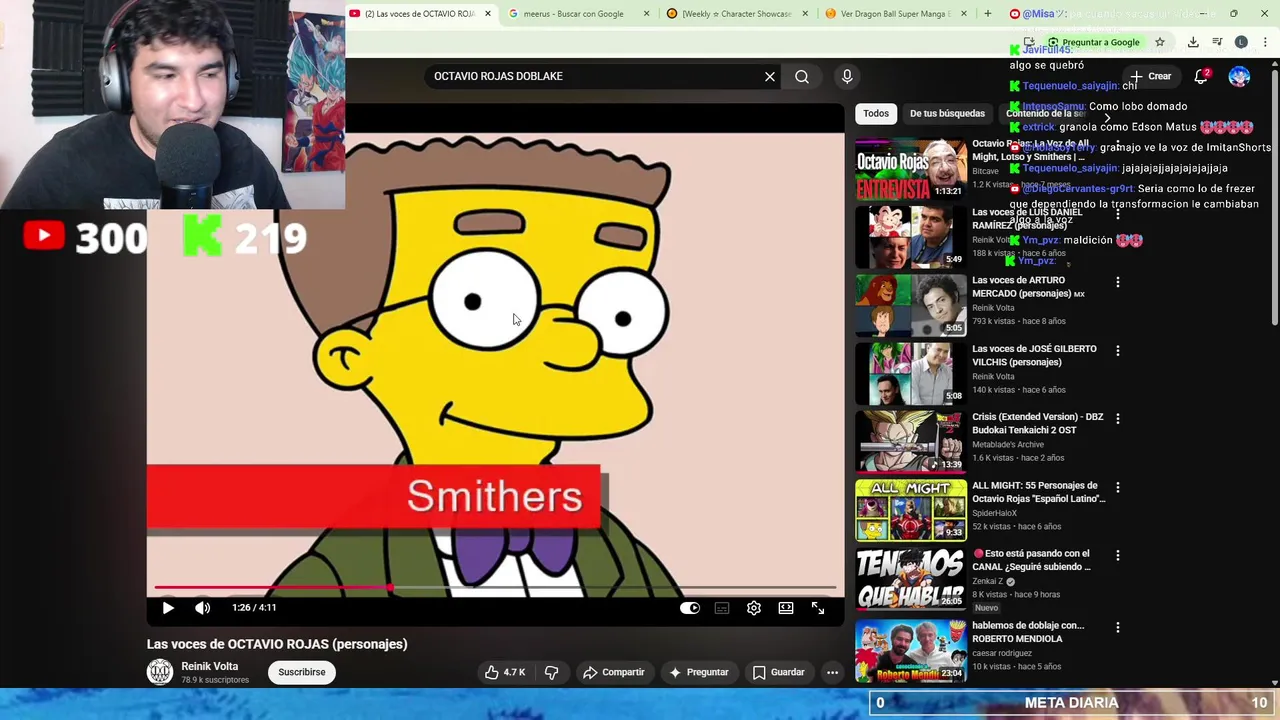Open Las voces de ARTURO MERCADO video
This screenshot has height=720, width=1280.
point(910,305)
